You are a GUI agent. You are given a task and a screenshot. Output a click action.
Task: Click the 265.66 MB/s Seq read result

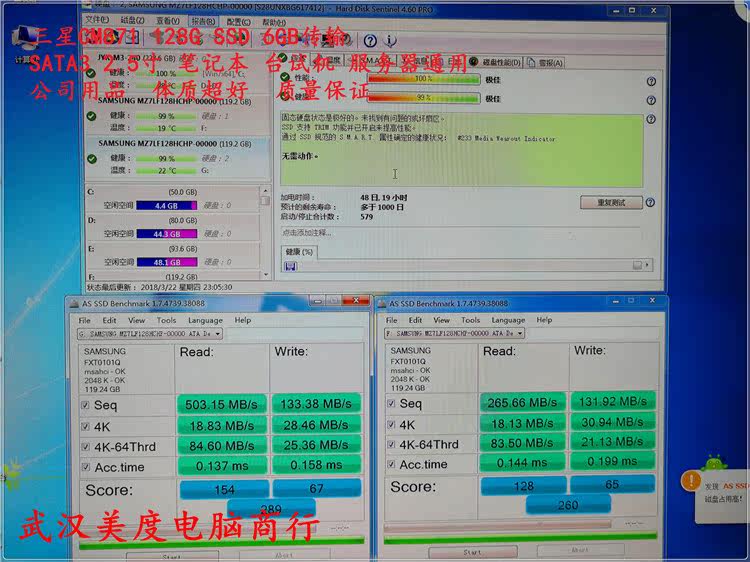(x=522, y=403)
